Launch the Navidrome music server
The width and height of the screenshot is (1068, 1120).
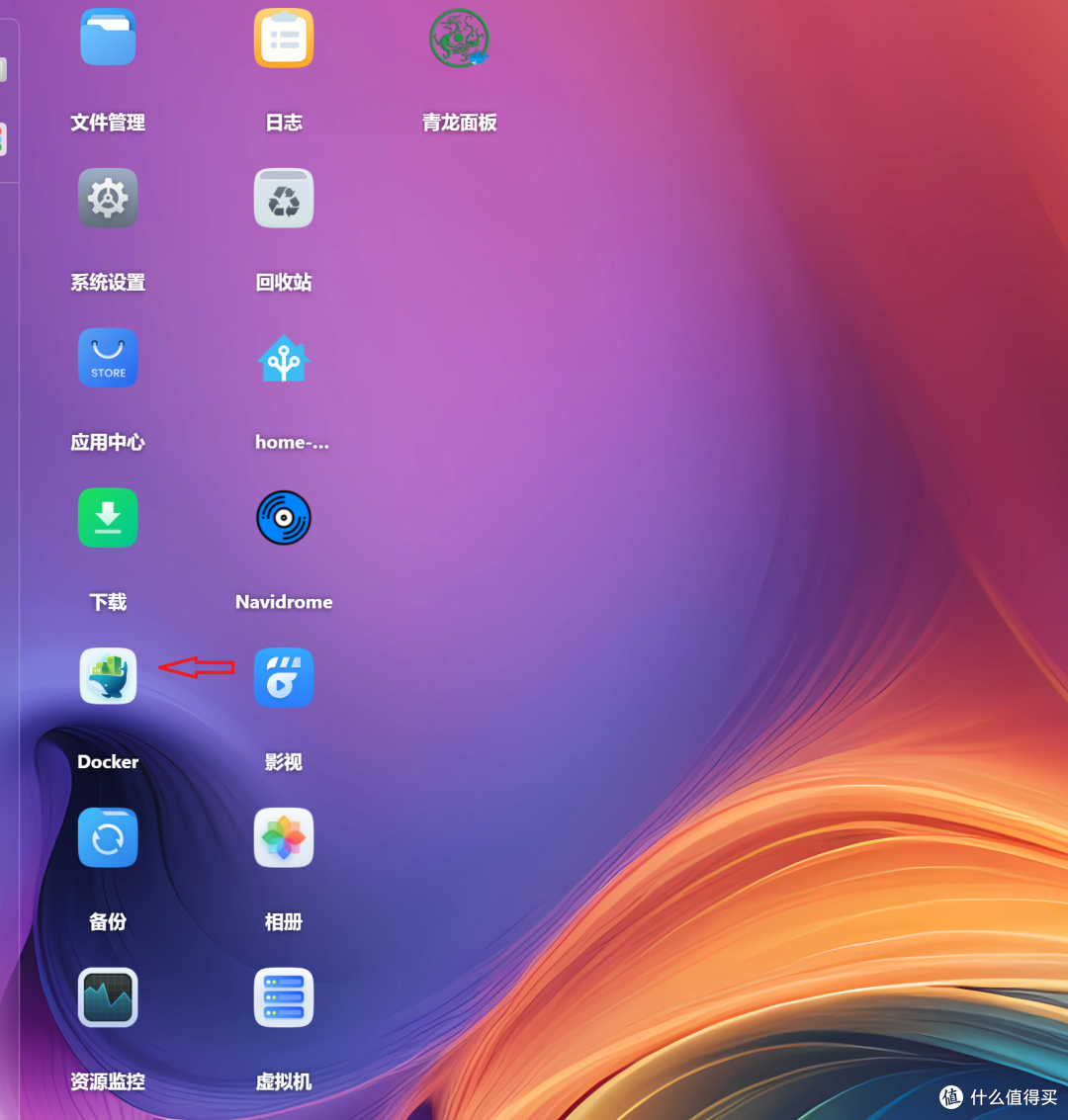point(284,517)
